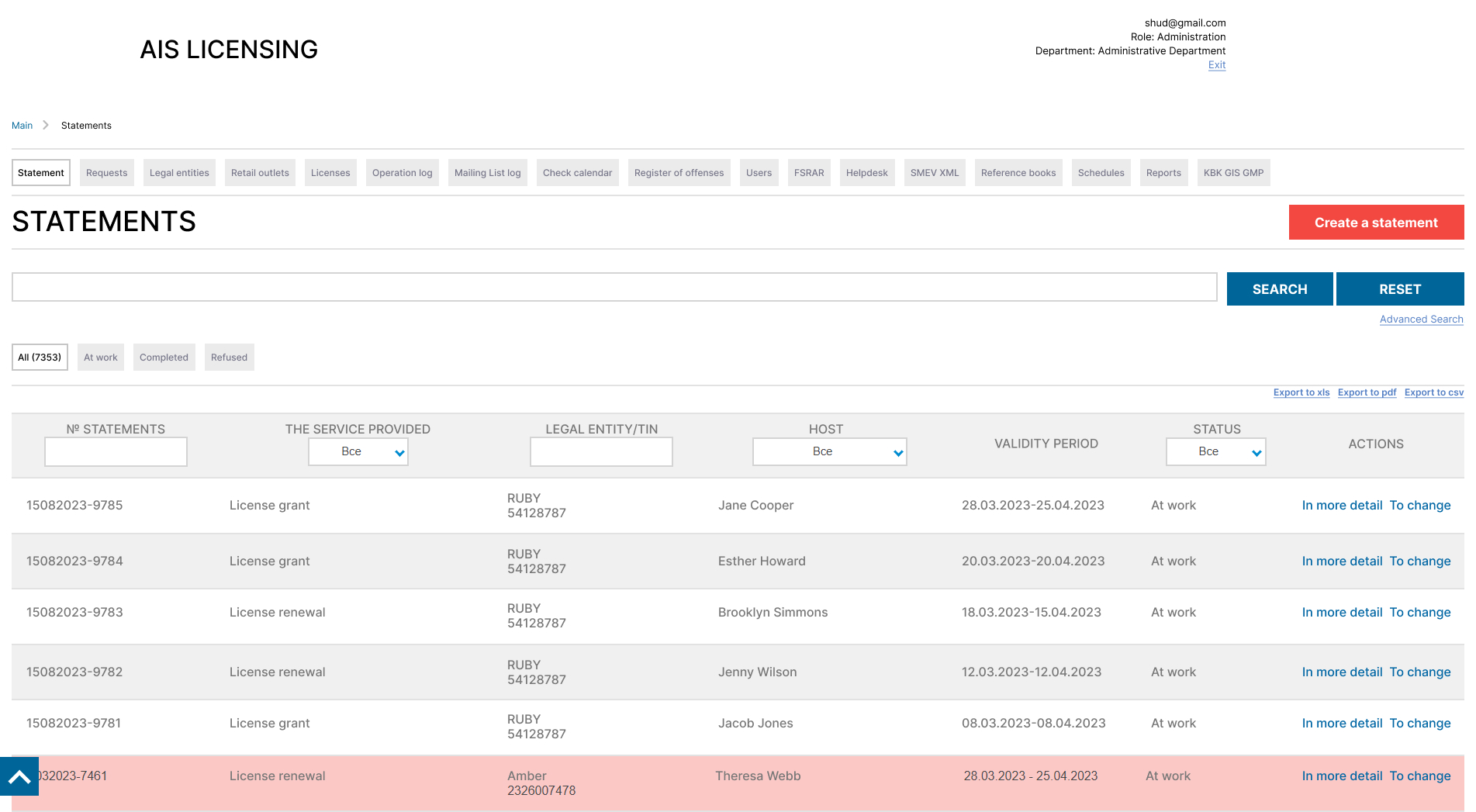Open Register of offenses tab
The image size is (1476, 812).
click(679, 172)
